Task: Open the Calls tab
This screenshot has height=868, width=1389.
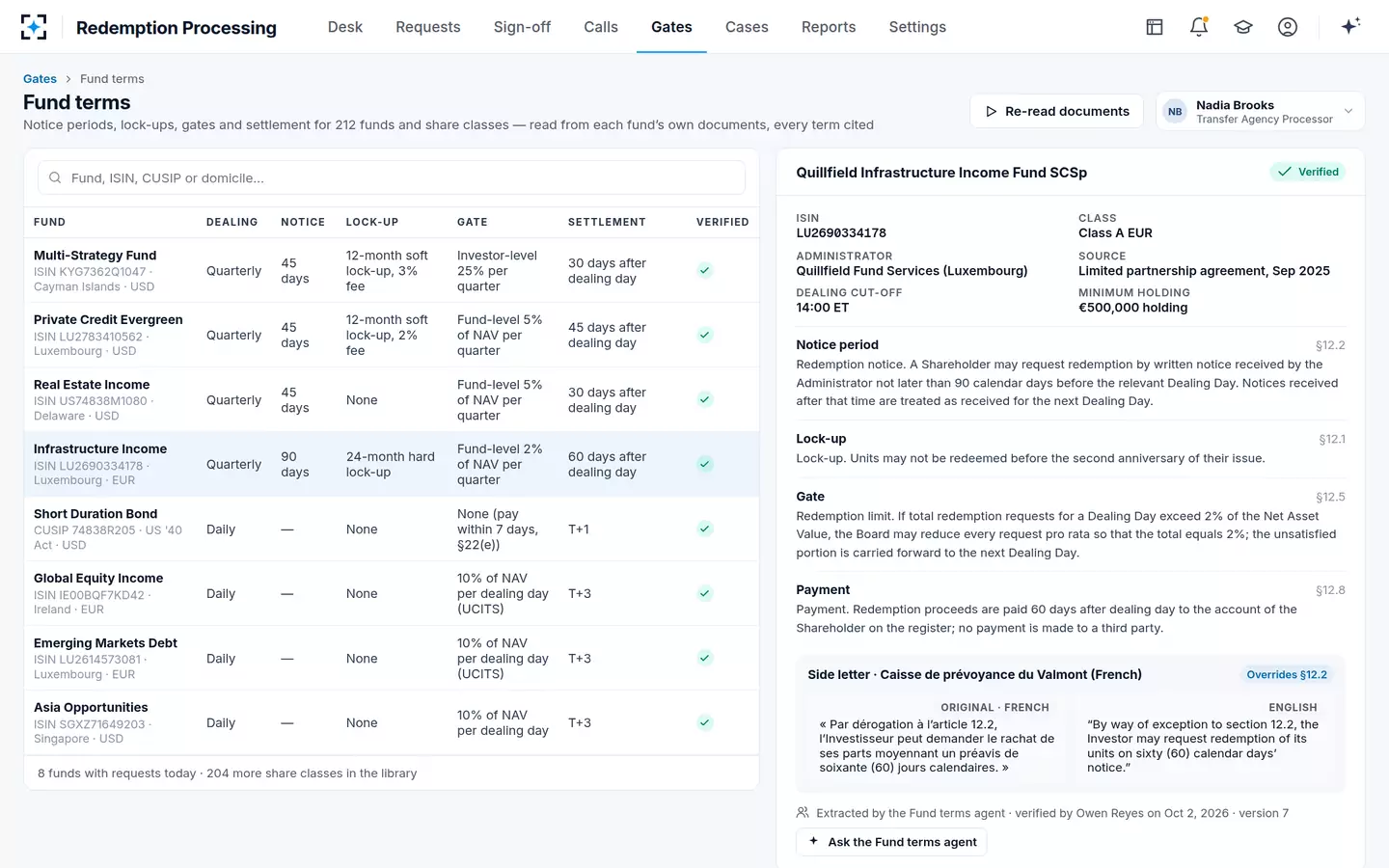Action: point(601,27)
